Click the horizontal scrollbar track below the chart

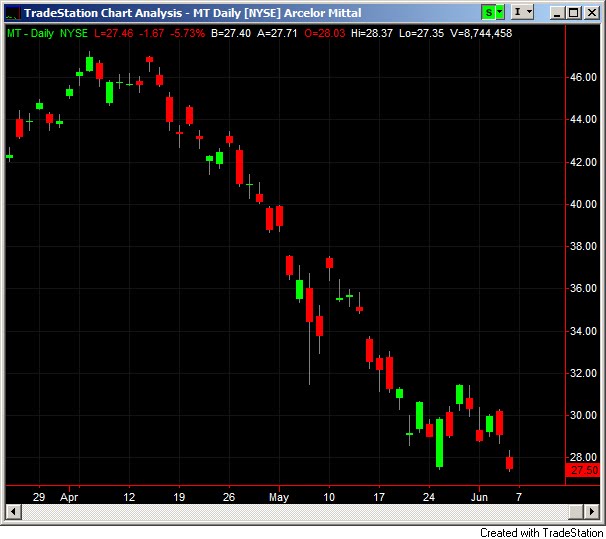[x=295, y=512]
